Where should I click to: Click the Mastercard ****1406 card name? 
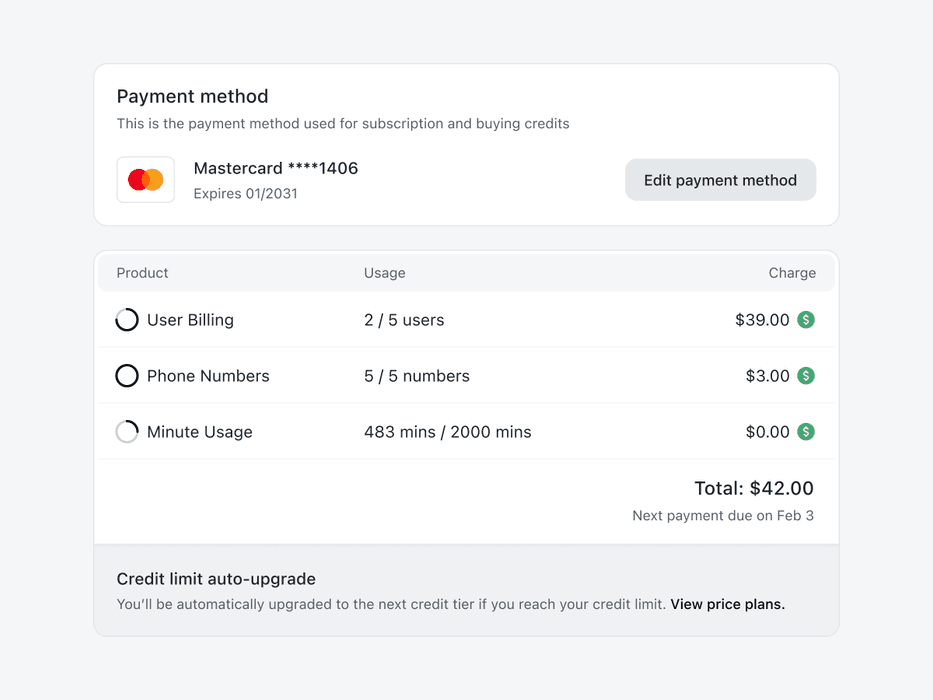[x=275, y=168]
